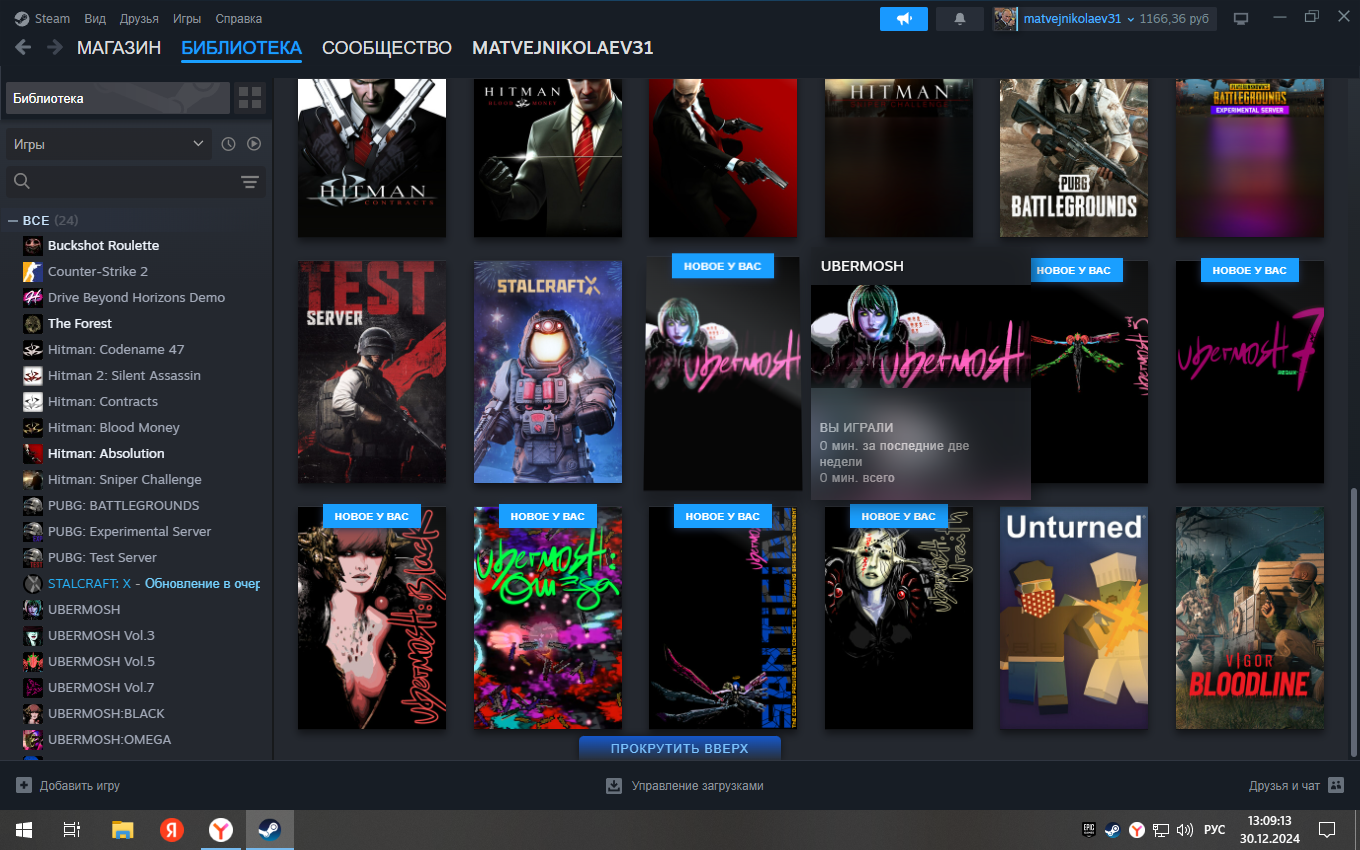Viewport: 1360px width, 850px height.
Task: Filter ready-to-play games icon
Action: click(254, 144)
